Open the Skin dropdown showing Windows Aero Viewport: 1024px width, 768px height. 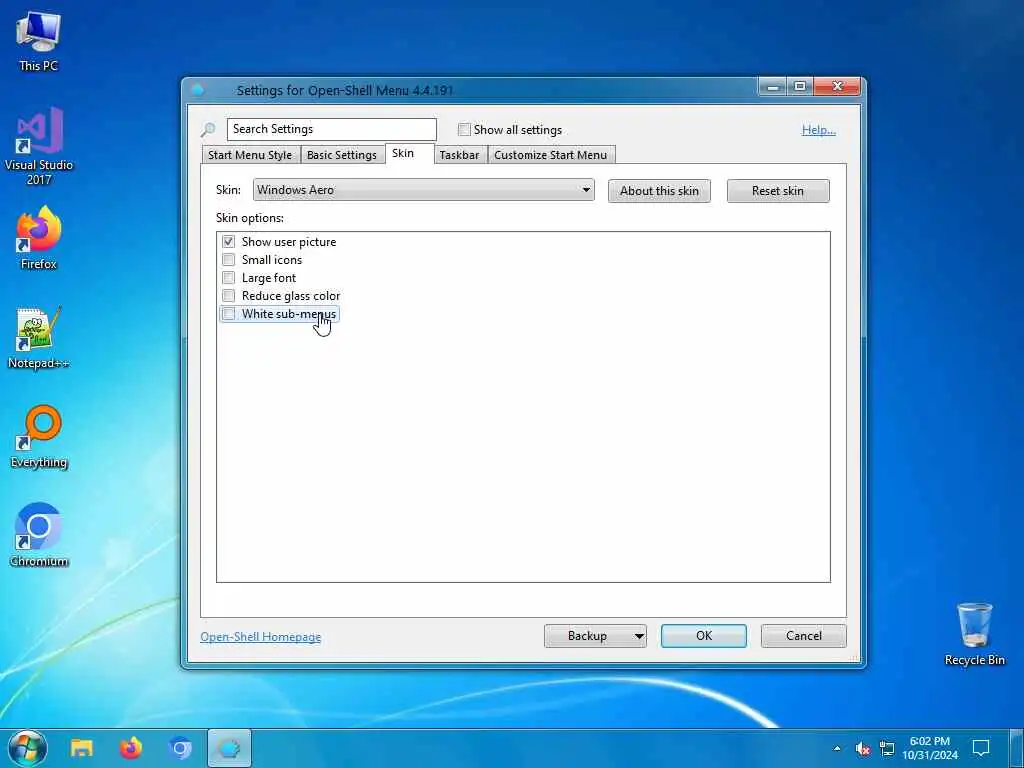(x=424, y=190)
